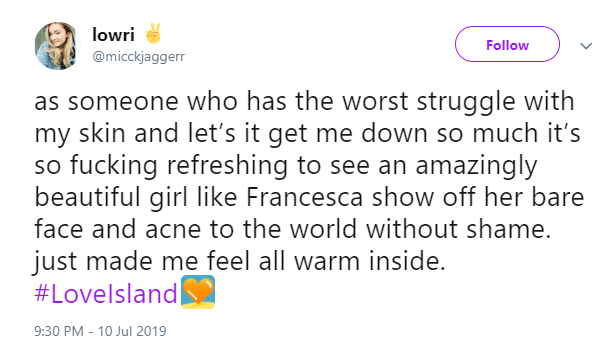Expand the tweet options chevron

[586, 46]
